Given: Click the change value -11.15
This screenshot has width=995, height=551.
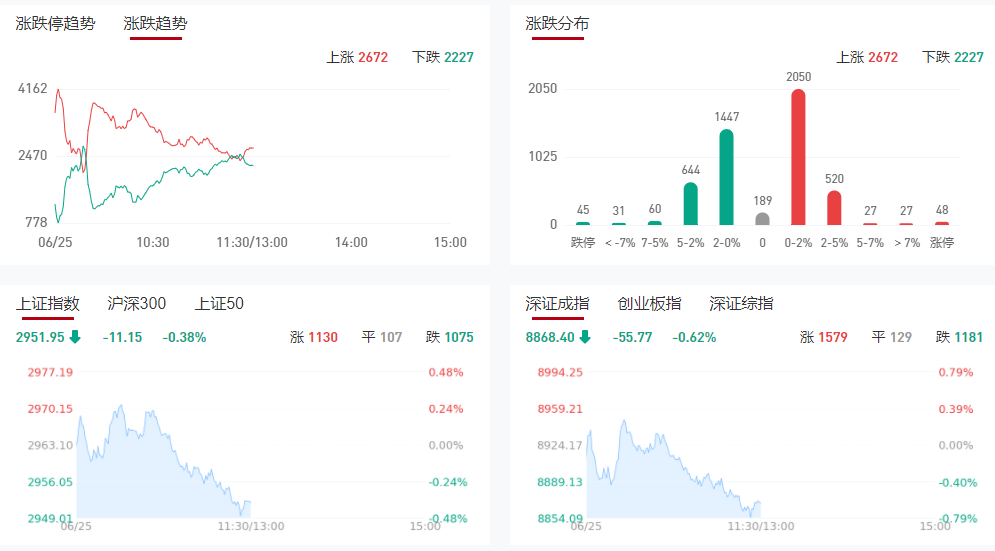Looking at the screenshot, I should tap(122, 337).
